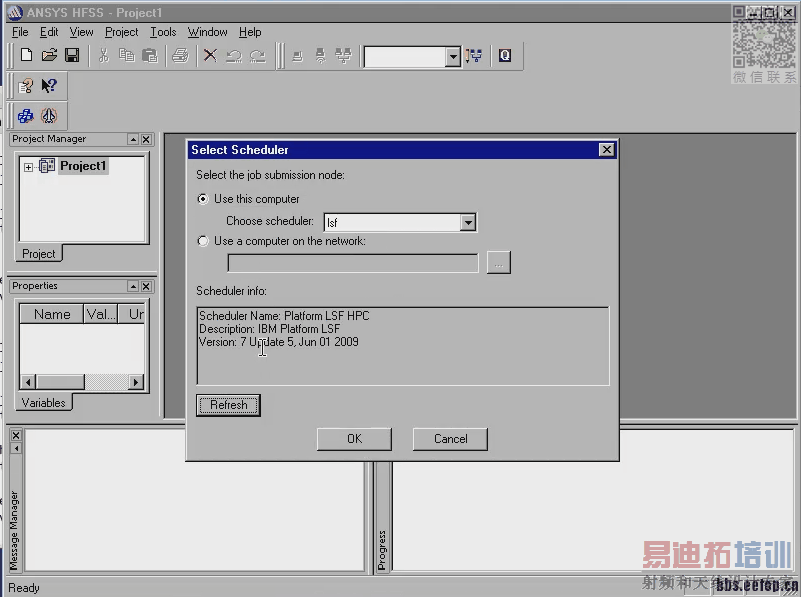This screenshot has height=597, width=801.
Task: Open the File menu
Action: 20,32
